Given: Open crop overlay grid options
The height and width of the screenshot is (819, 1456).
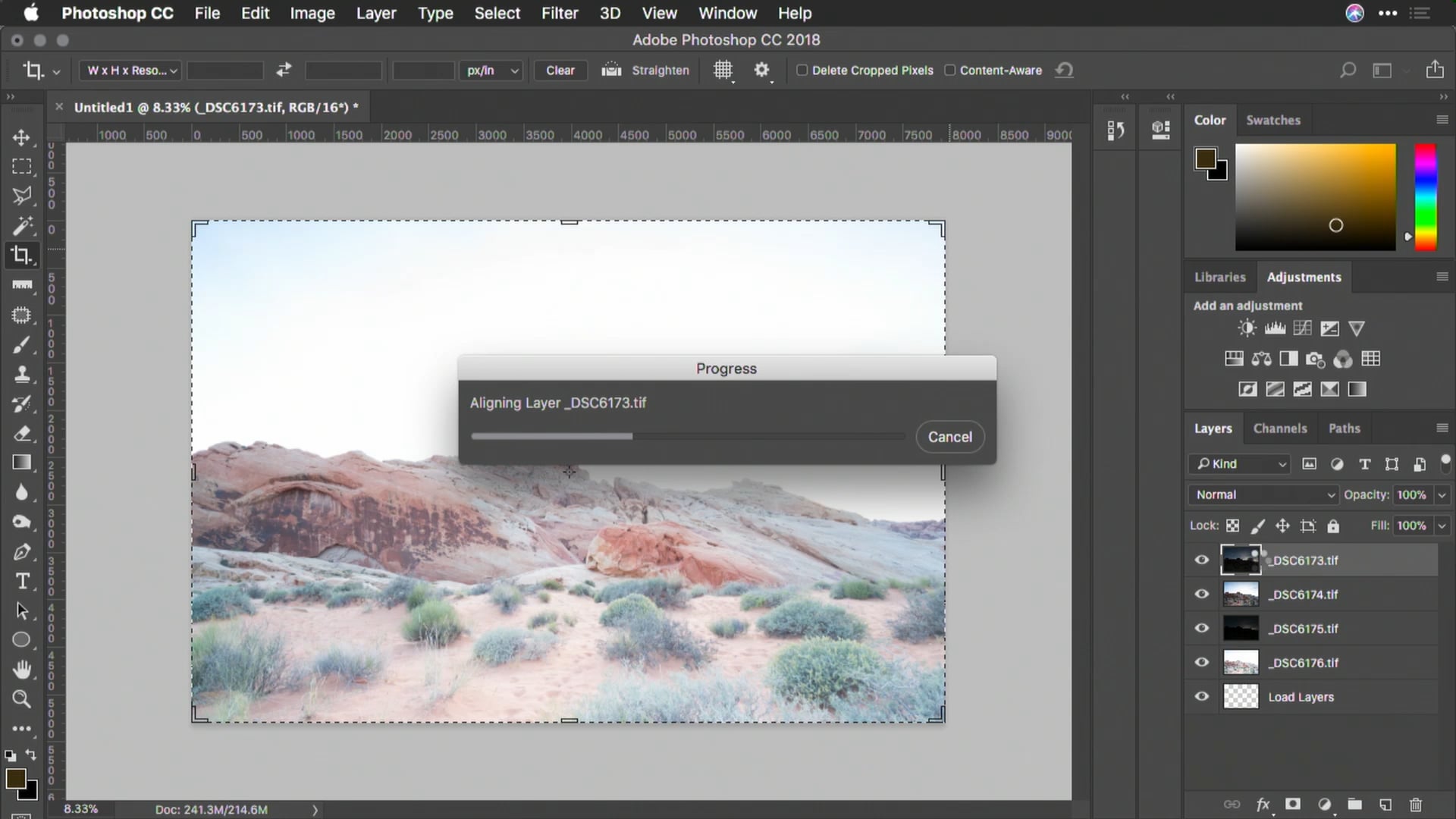Looking at the screenshot, I should point(723,71).
